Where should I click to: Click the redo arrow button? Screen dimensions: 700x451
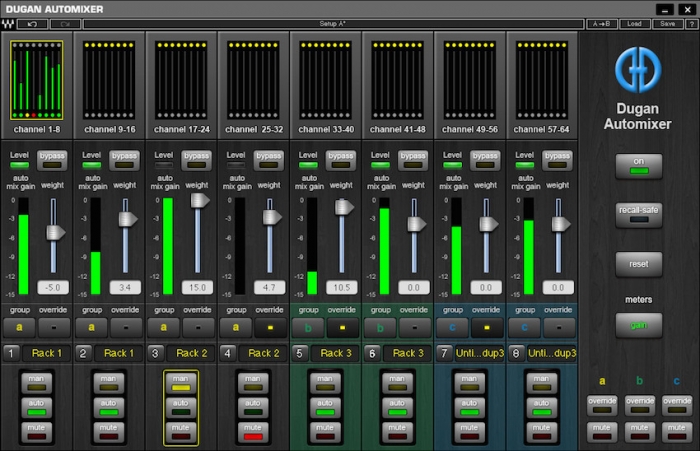65,24
